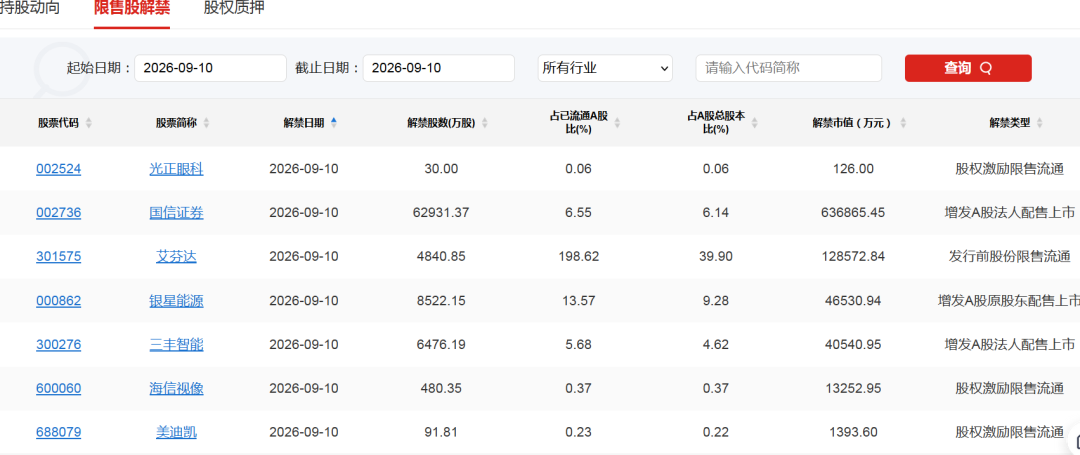Select the 198.62 percentage cell

[579, 257]
